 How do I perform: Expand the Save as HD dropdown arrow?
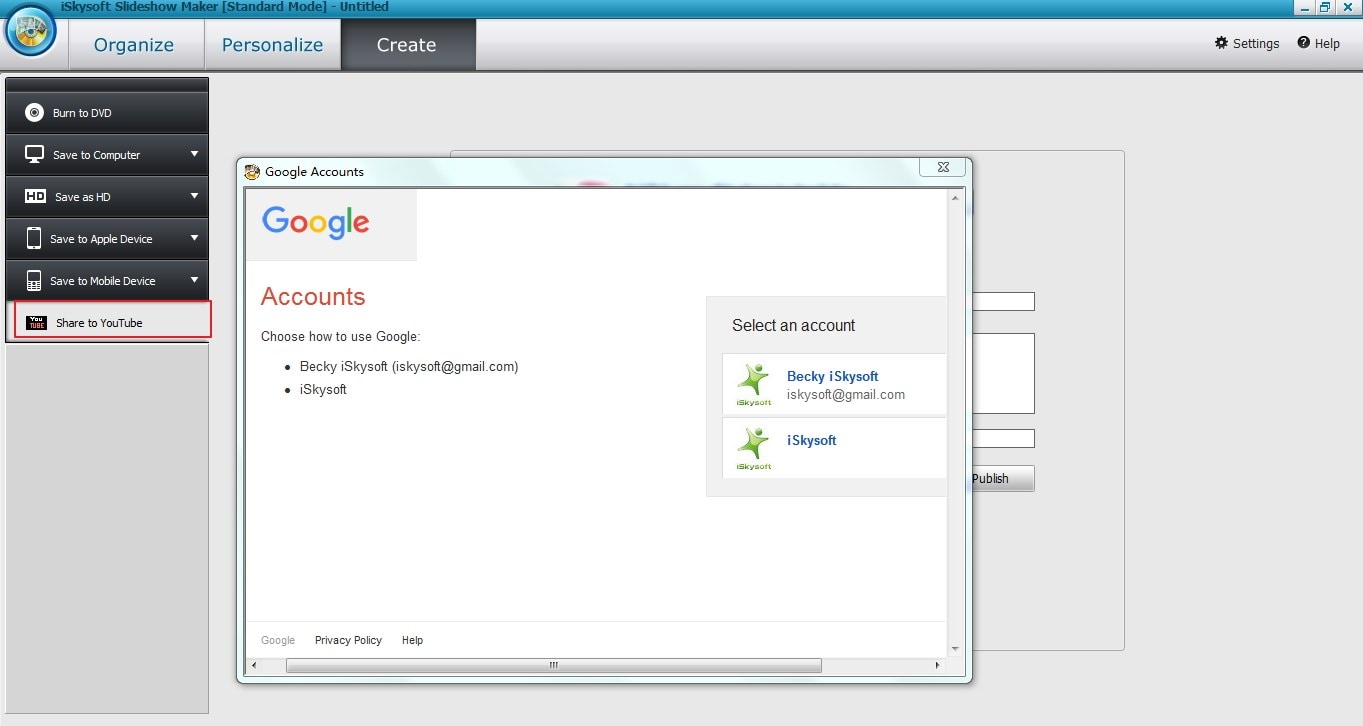pos(195,196)
